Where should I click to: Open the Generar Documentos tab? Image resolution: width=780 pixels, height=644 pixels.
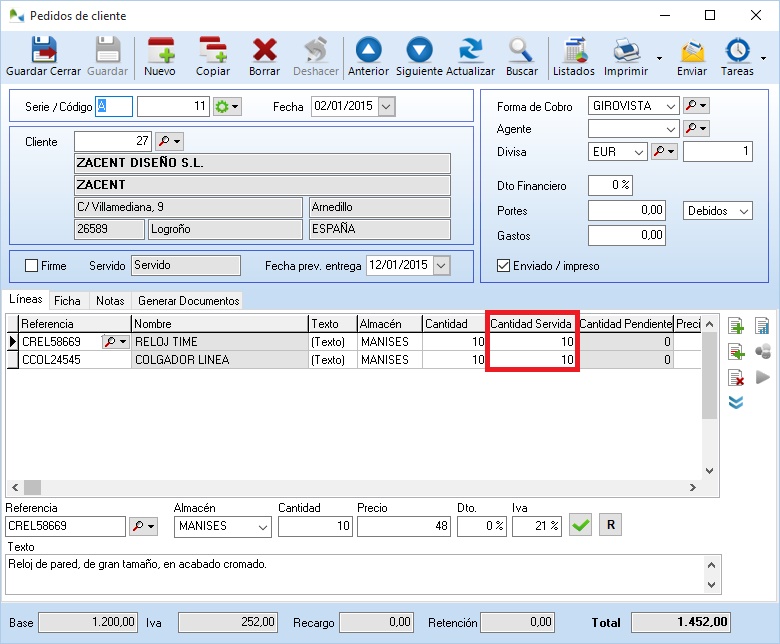pyautogui.click(x=188, y=300)
